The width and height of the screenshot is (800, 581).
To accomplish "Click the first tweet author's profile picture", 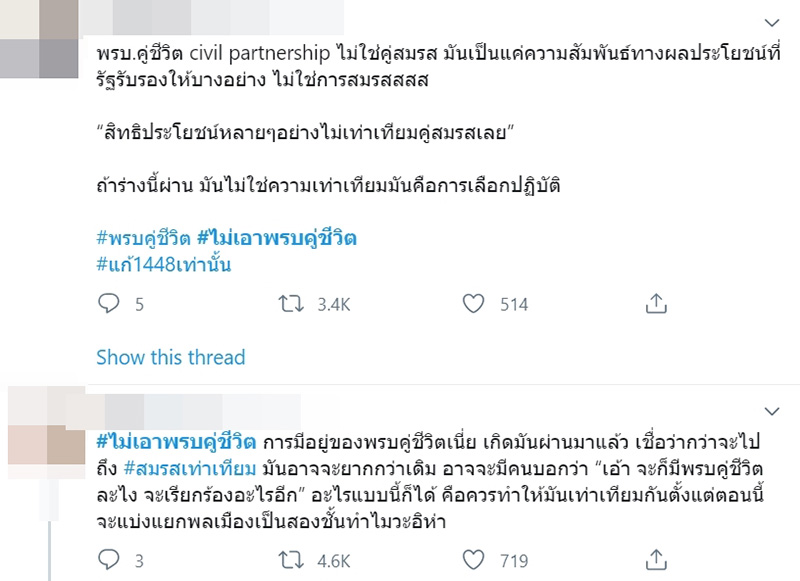I will [39, 27].
